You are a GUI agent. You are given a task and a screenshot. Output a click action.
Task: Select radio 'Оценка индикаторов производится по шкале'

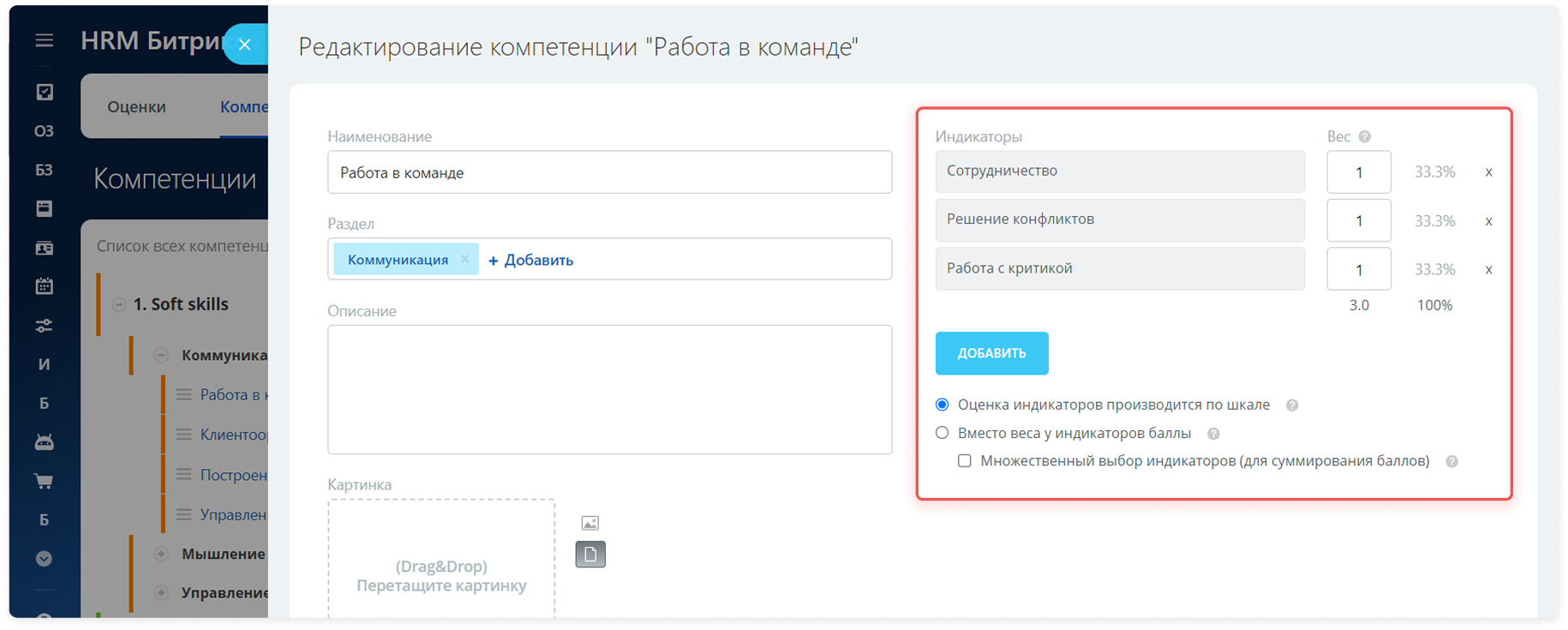[x=943, y=405]
